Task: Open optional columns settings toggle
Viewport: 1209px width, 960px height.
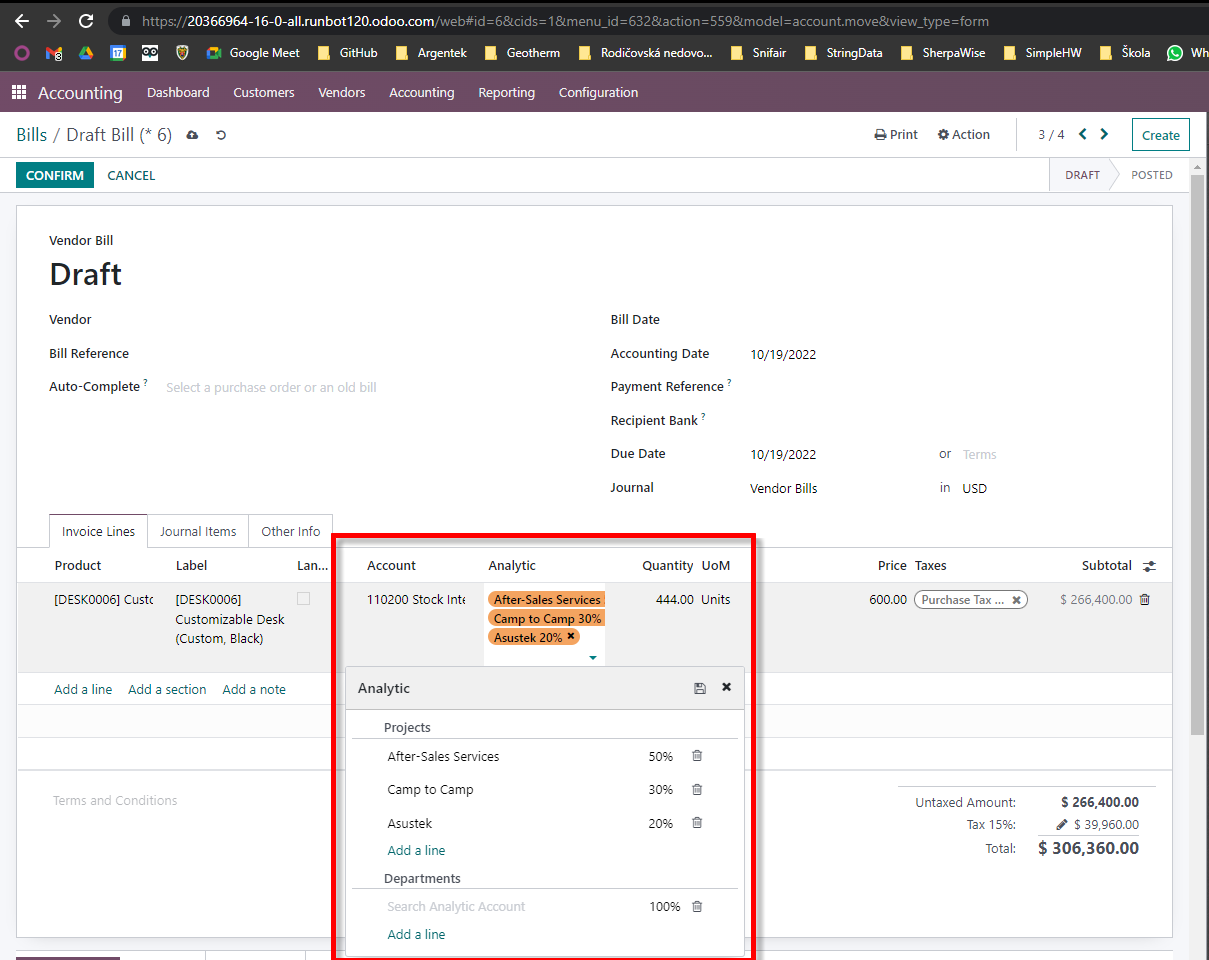Action: (1149, 566)
